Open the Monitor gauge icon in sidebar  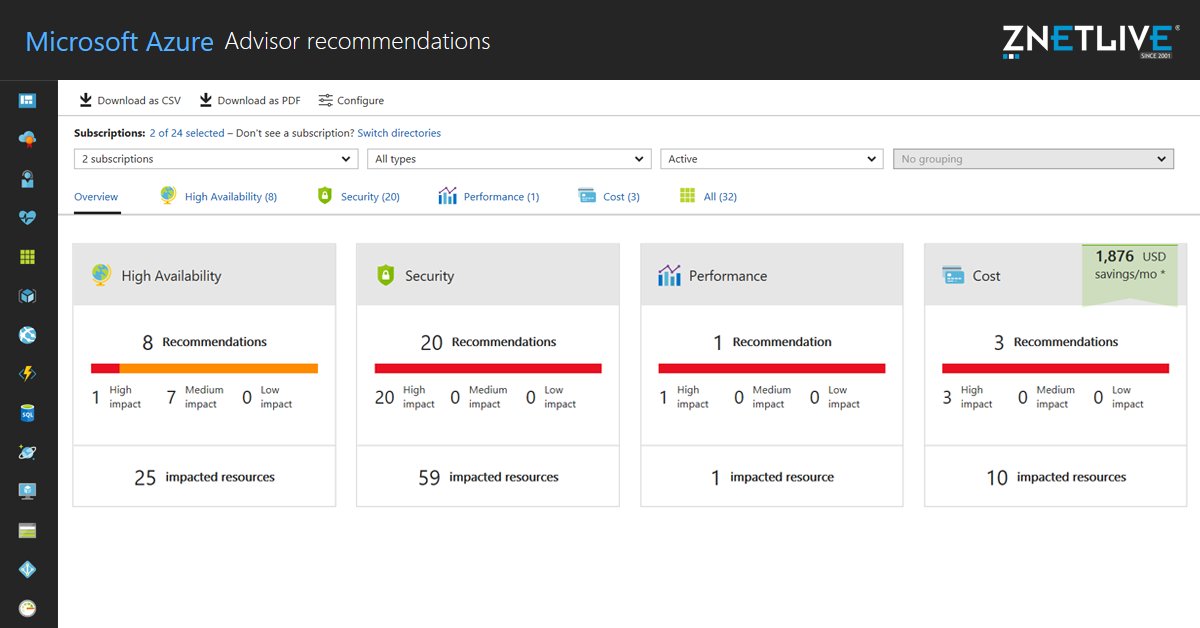[x=27, y=608]
